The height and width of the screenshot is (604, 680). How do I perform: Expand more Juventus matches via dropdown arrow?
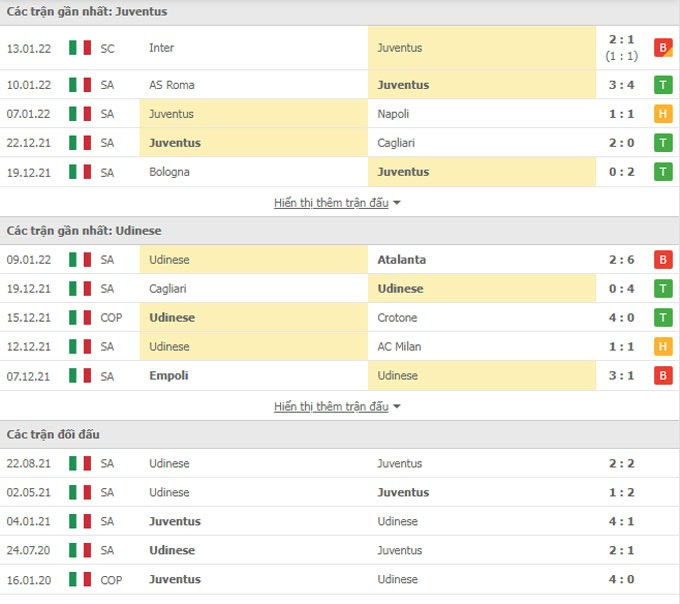click(x=397, y=203)
